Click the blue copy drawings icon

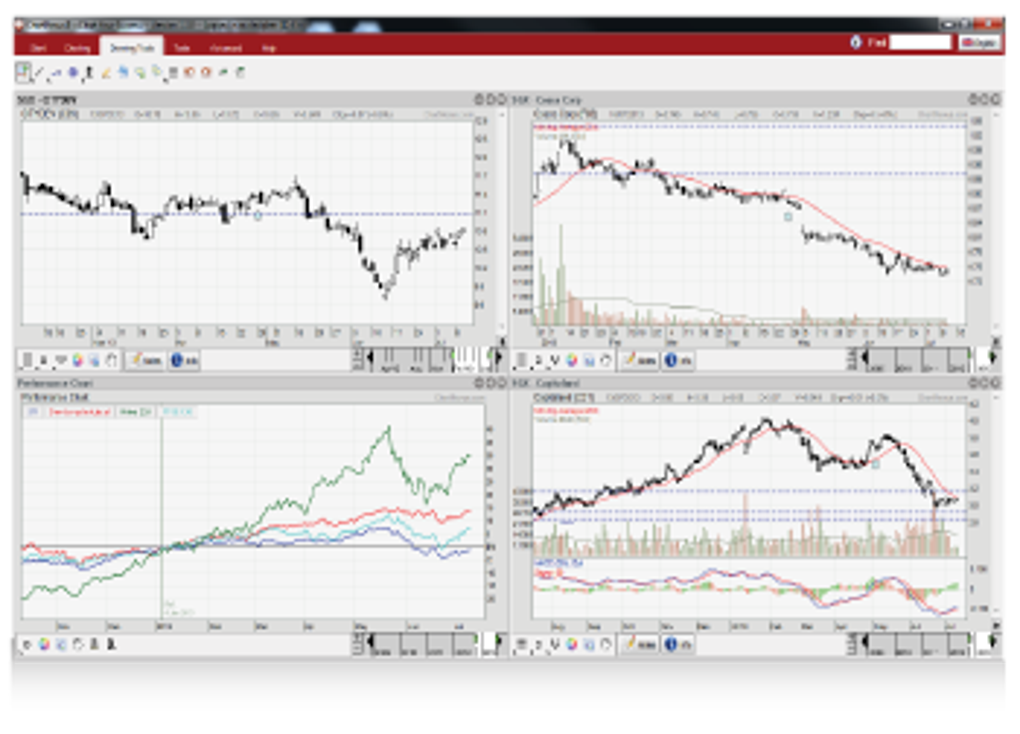point(123,73)
